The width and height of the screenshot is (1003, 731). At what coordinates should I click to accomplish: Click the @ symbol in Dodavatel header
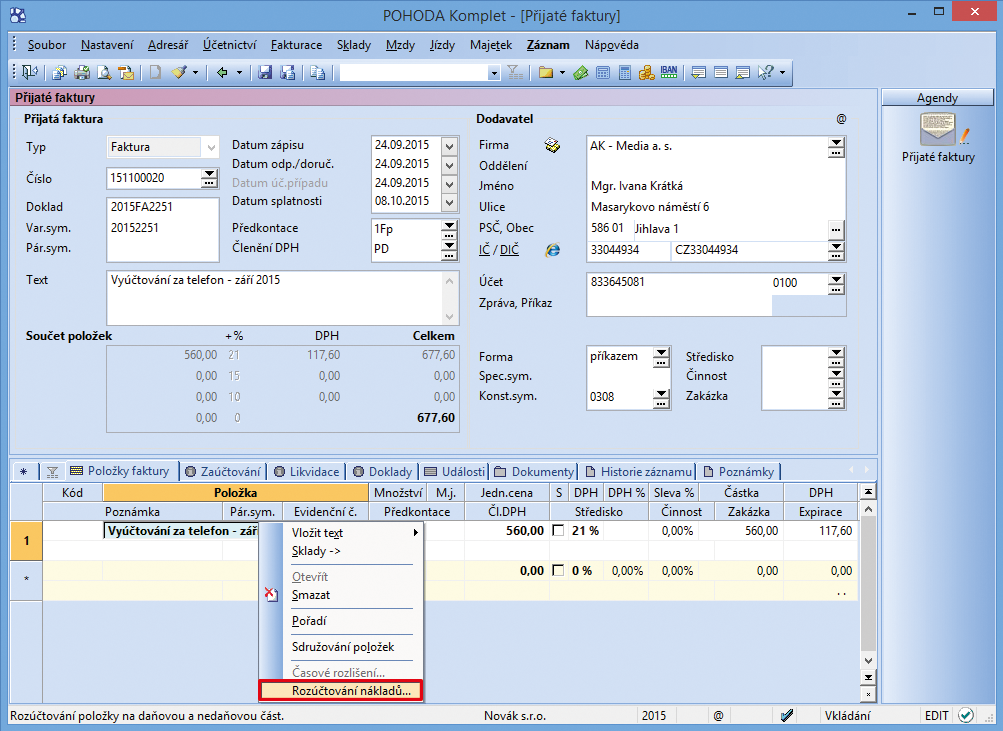point(841,119)
